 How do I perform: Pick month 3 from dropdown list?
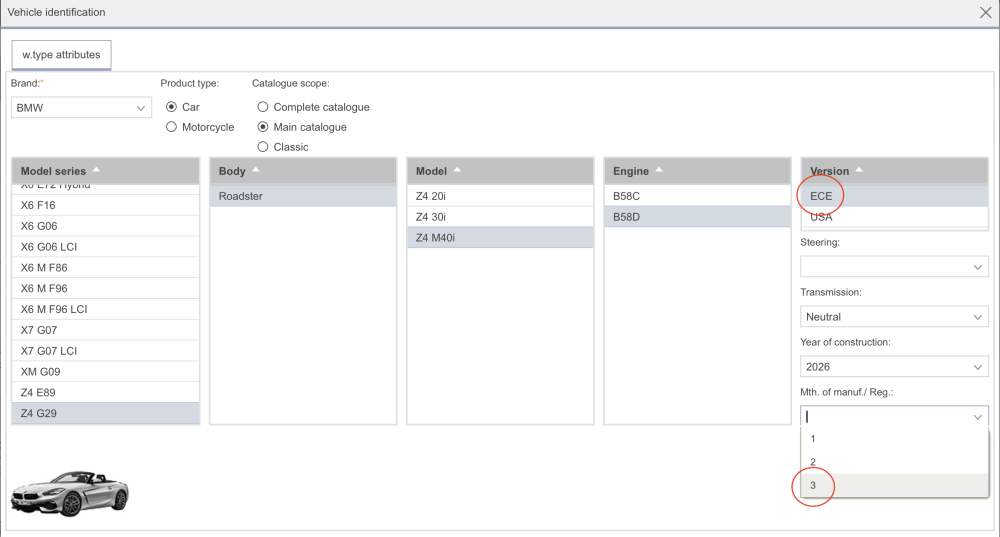pyautogui.click(x=894, y=485)
